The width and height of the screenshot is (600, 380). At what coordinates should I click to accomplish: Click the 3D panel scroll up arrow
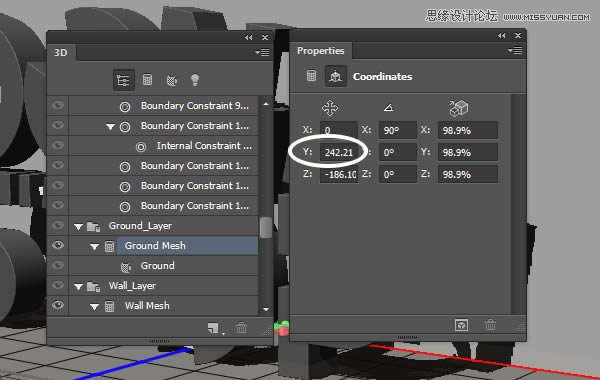click(x=266, y=104)
